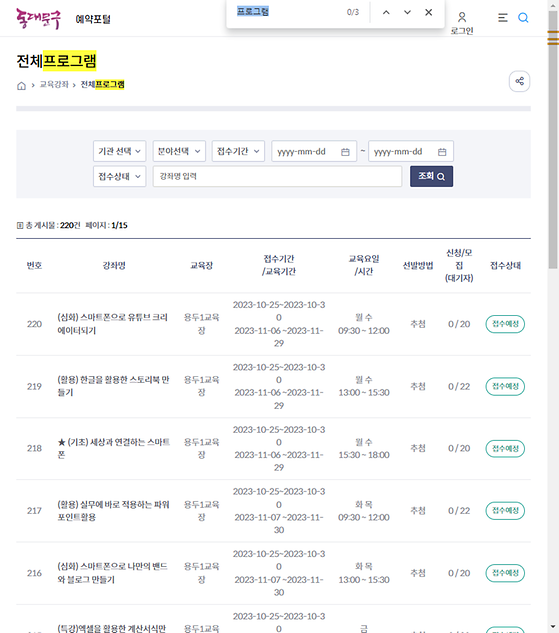559x633 pixels.
Task: Click the start date yyyy-mm-dd field
Action: [314, 151]
